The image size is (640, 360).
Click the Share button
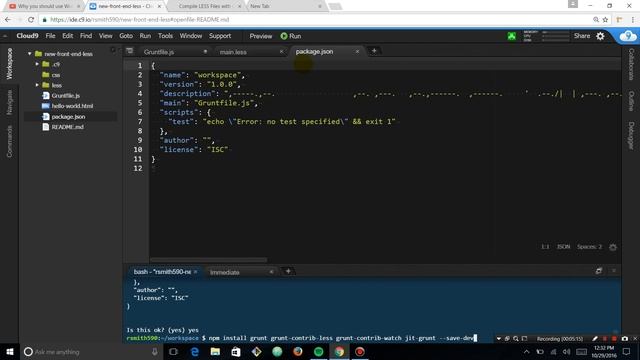click(x=582, y=36)
